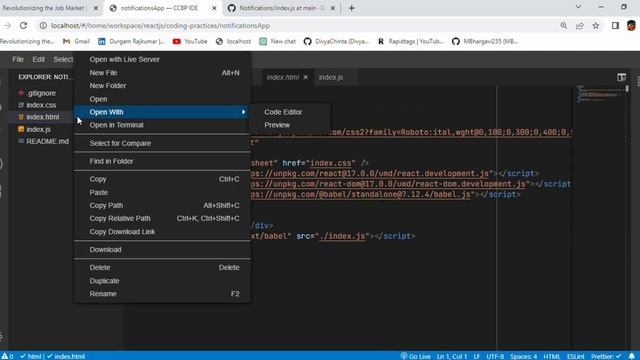Choose Find in Folder
This screenshot has width=640, height=360.
(162, 161)
